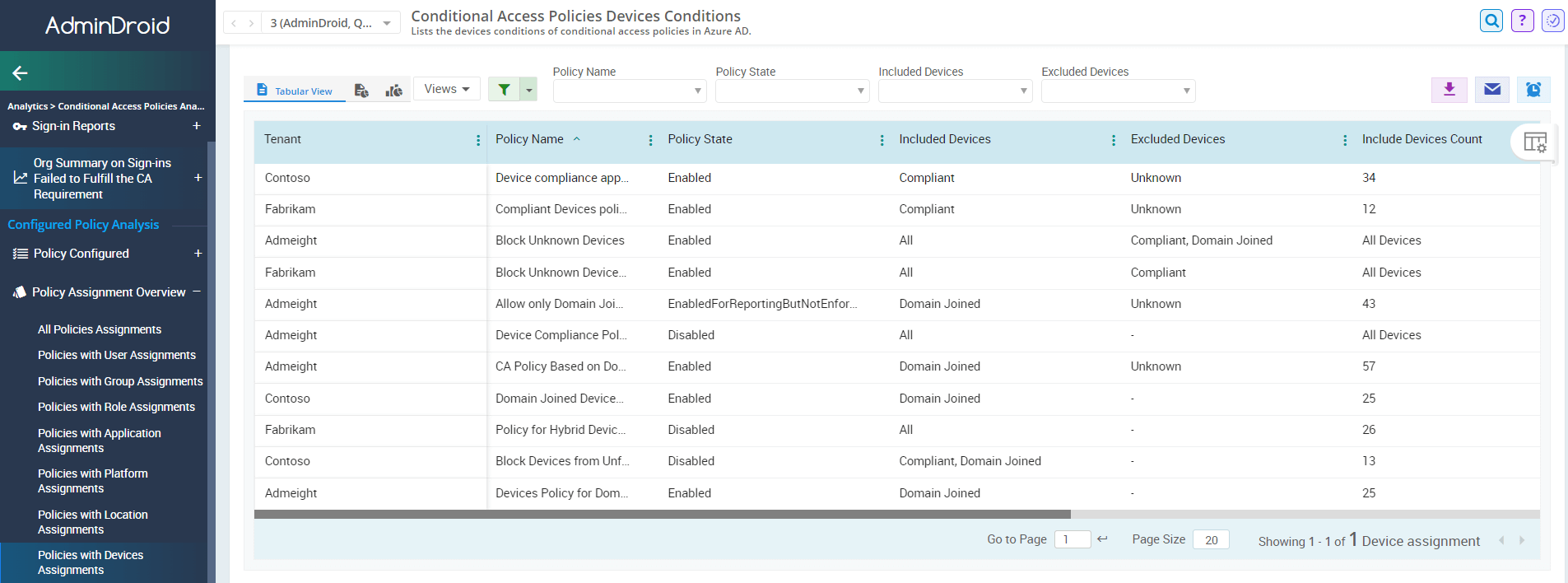
Task: Click the back arrow in the sidebar
Action: point(21,73)
